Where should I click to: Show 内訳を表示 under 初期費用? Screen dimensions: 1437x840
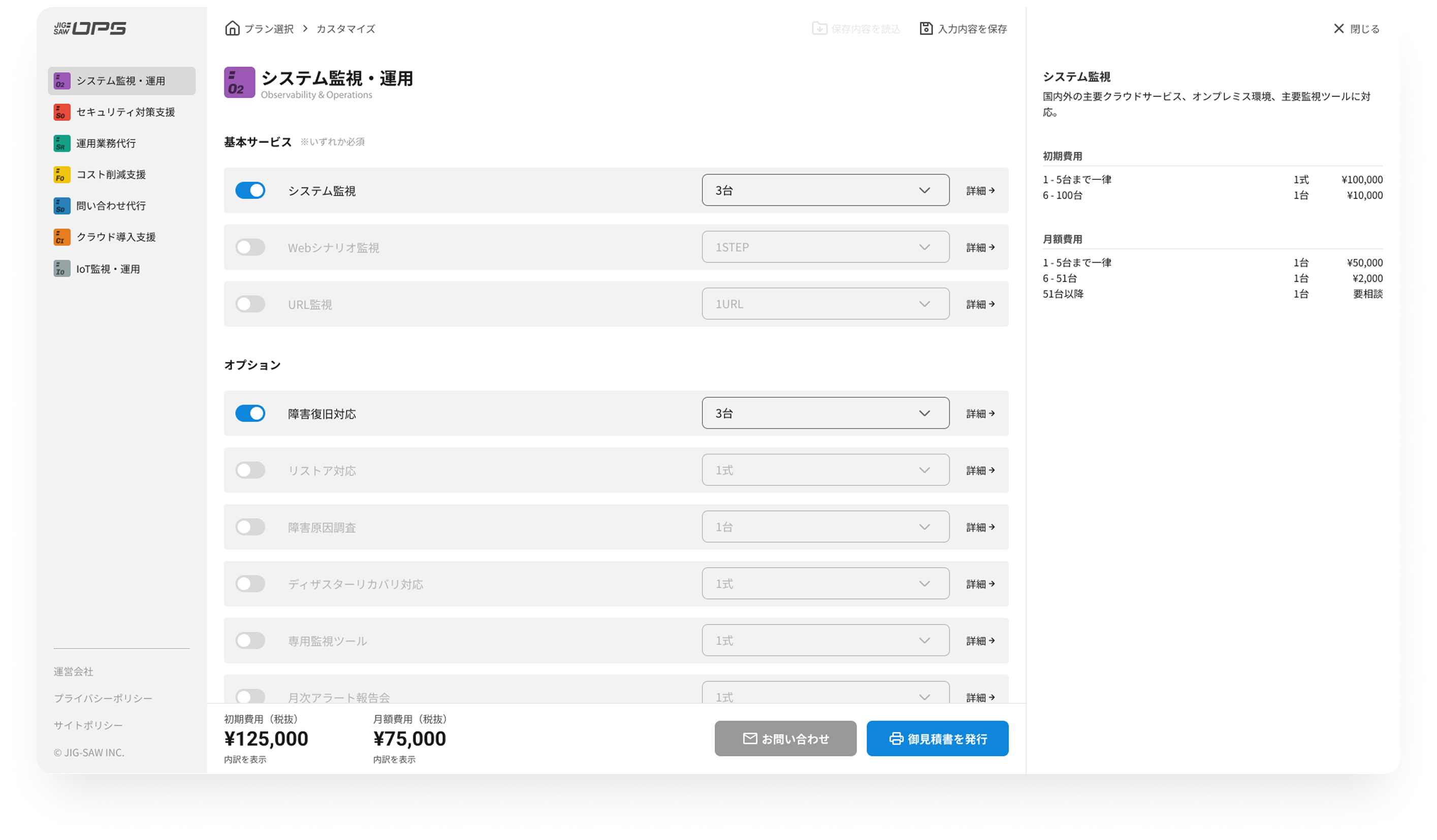[245, 760]
